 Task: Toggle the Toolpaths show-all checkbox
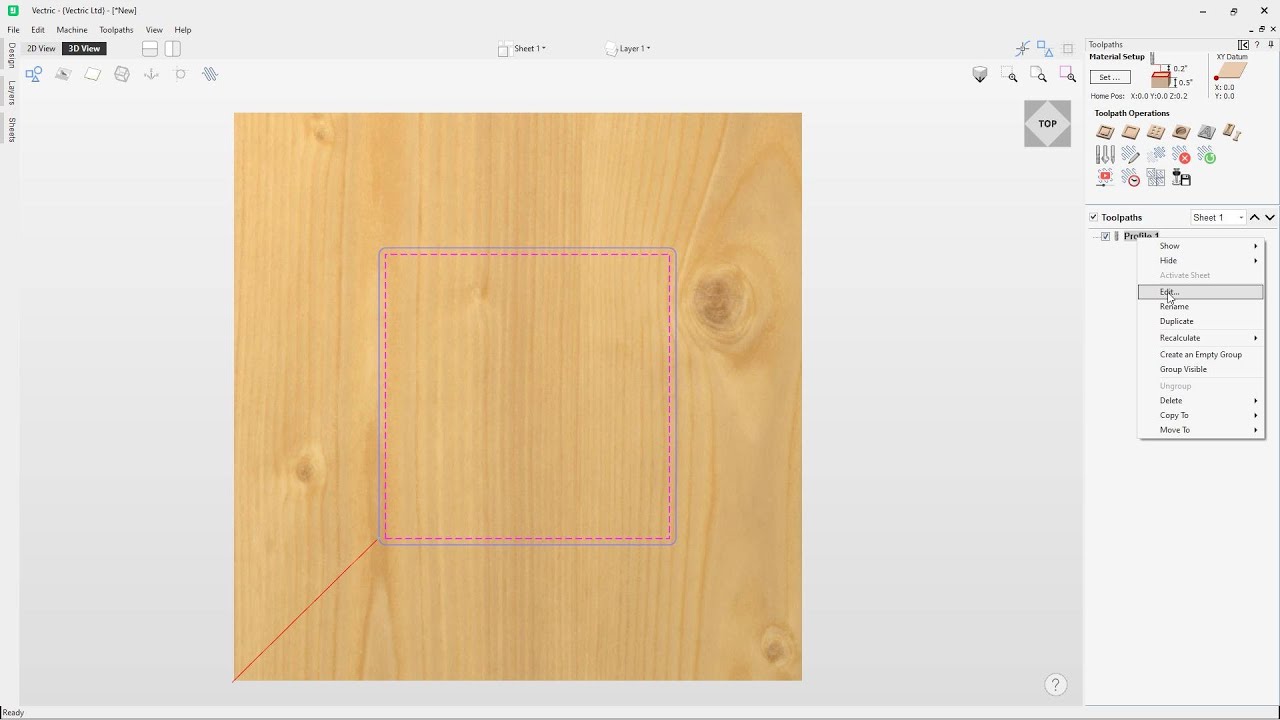(x=1093, y=217)
